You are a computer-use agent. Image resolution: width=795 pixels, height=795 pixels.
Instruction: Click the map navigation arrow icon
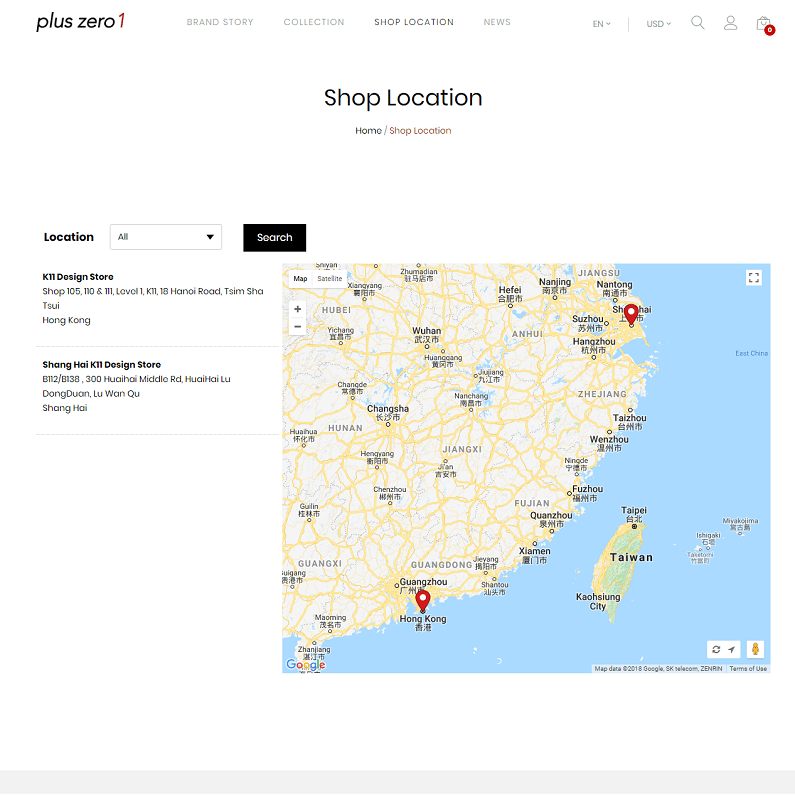732,649
